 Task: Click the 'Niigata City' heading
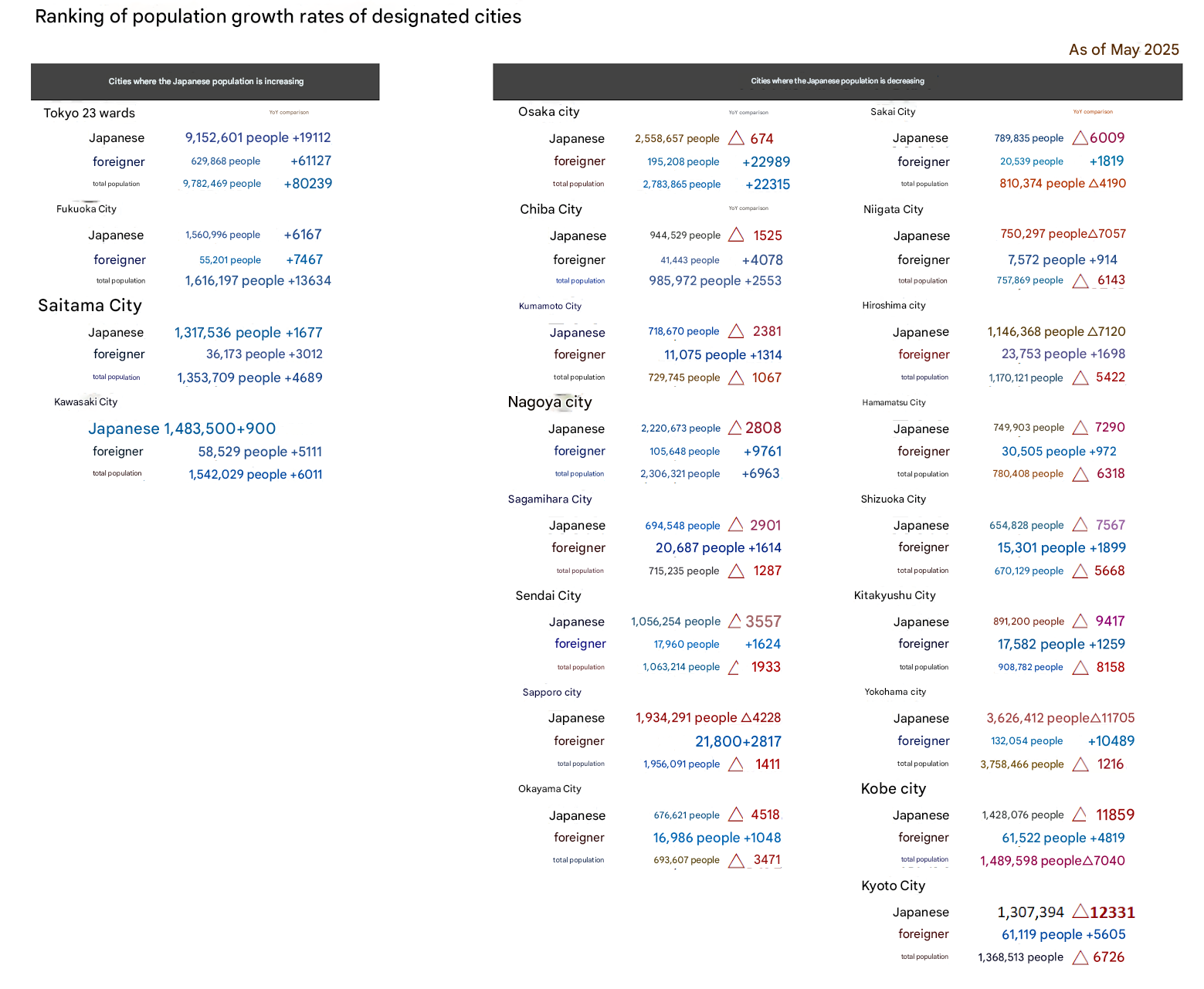coord(894,209)
